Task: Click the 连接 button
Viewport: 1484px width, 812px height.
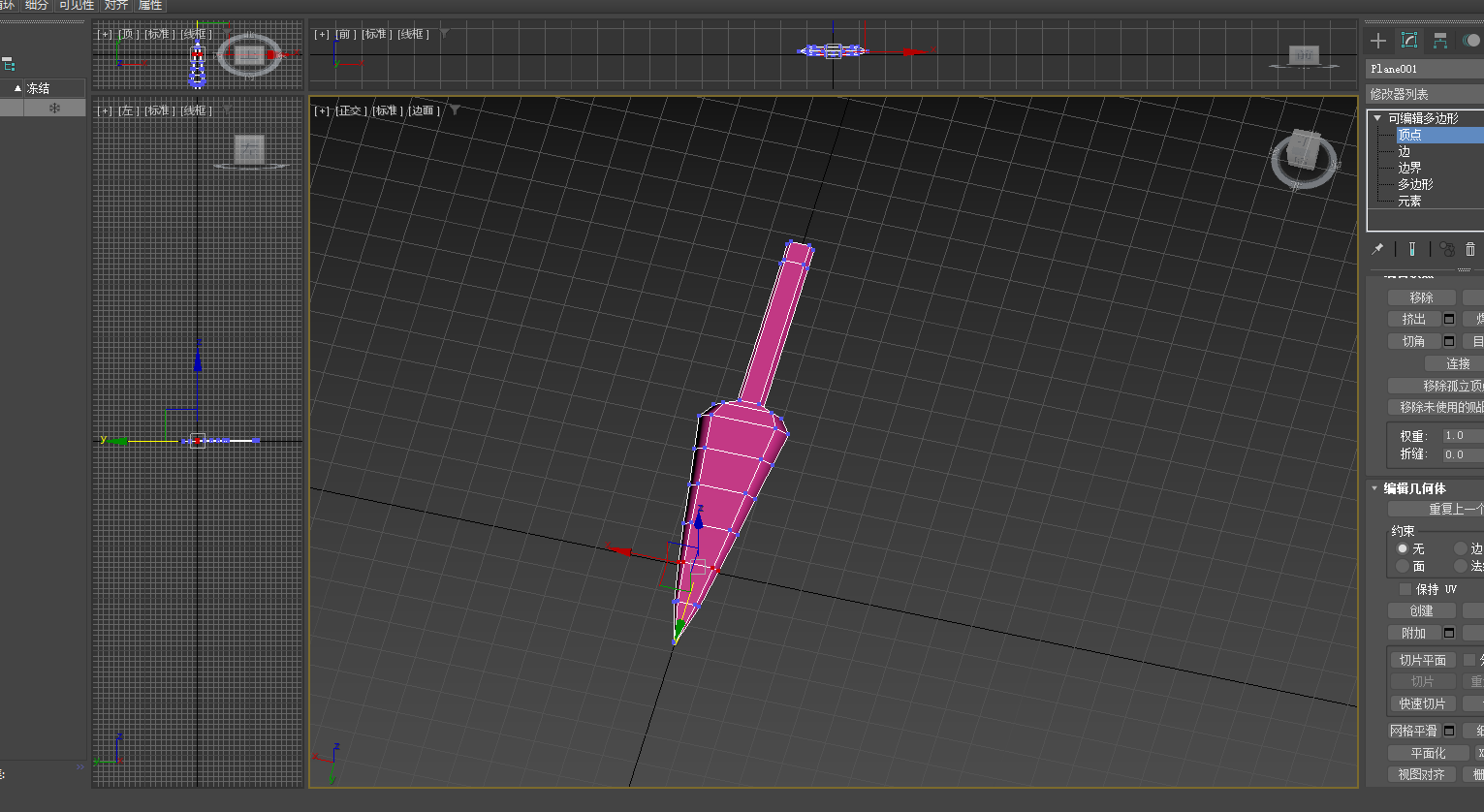Action: tap(1454, 363)
